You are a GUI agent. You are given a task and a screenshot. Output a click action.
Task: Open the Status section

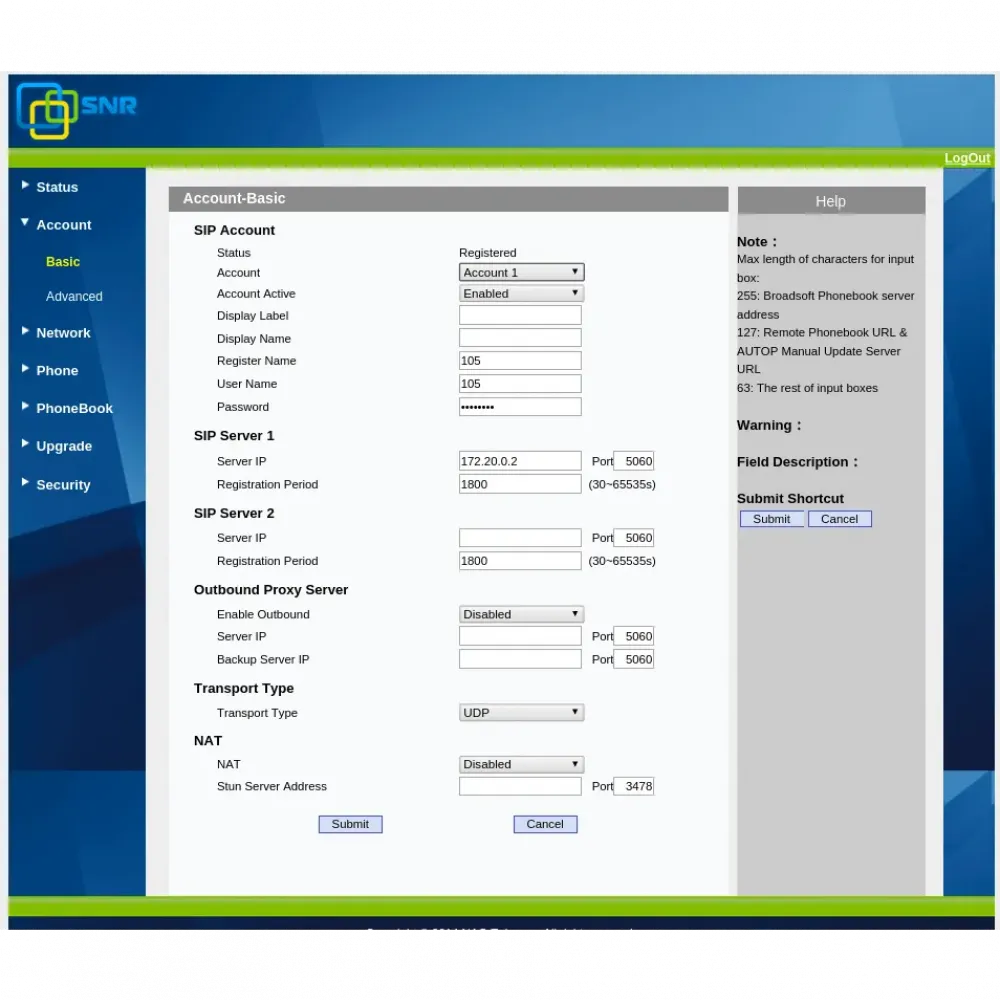coord(57,187)
